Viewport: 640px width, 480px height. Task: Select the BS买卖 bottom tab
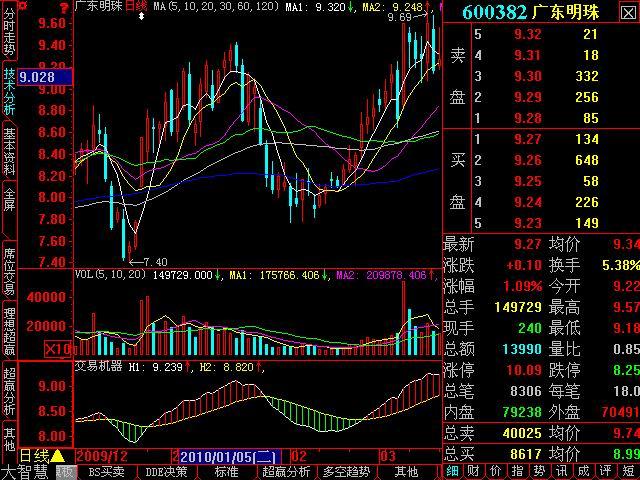pyautogui.click(x=106, y=472)
